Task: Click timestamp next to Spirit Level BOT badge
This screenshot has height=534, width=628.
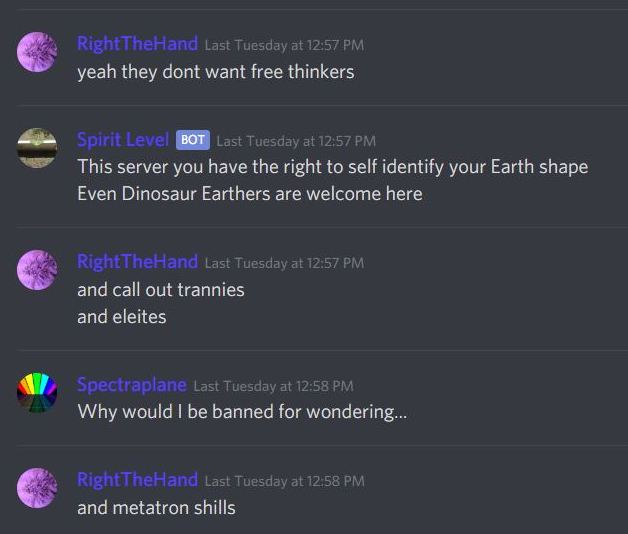Action: coord(296,141)
